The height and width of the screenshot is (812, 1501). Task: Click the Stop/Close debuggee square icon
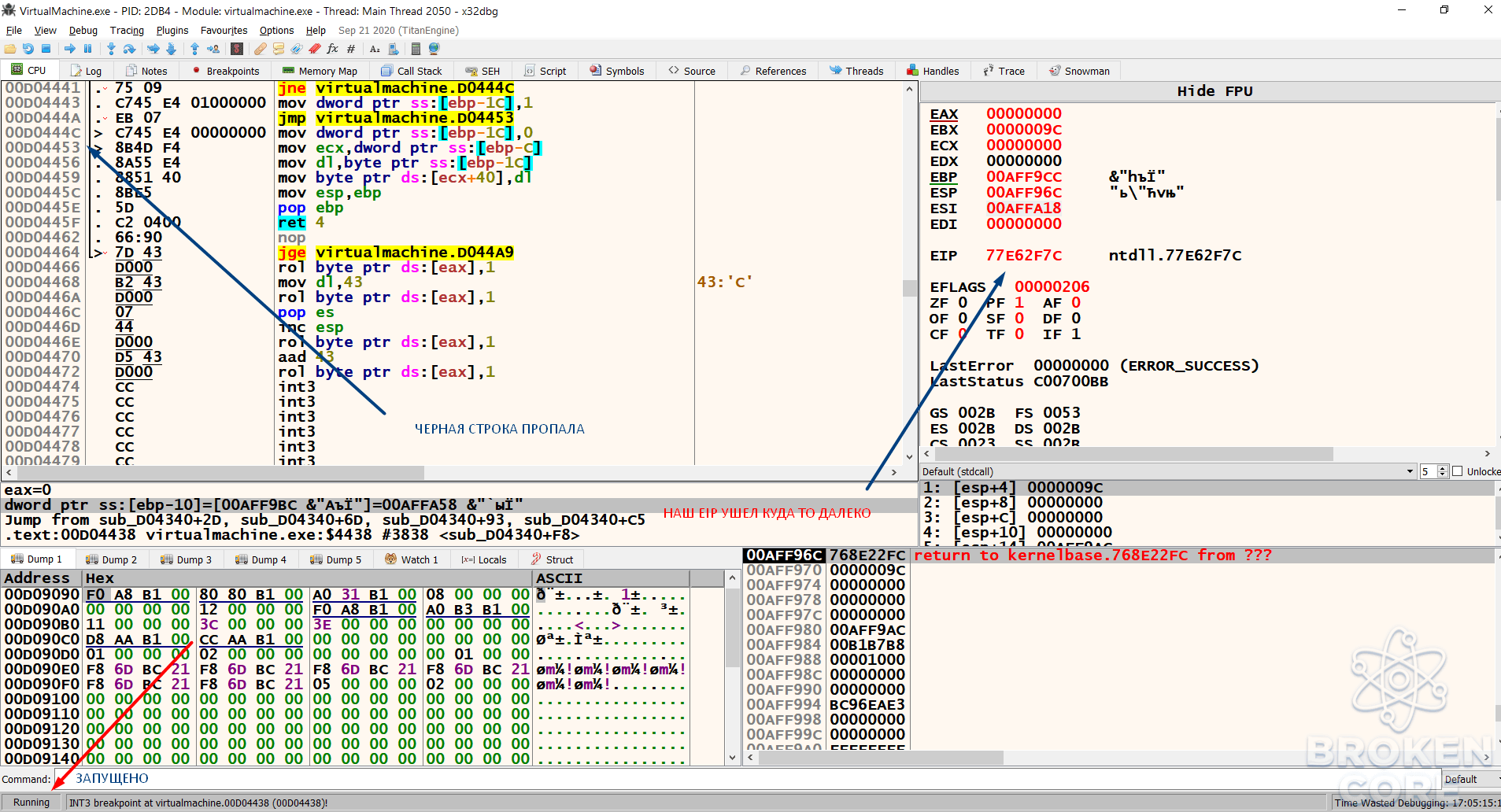(x=46, y=49)
